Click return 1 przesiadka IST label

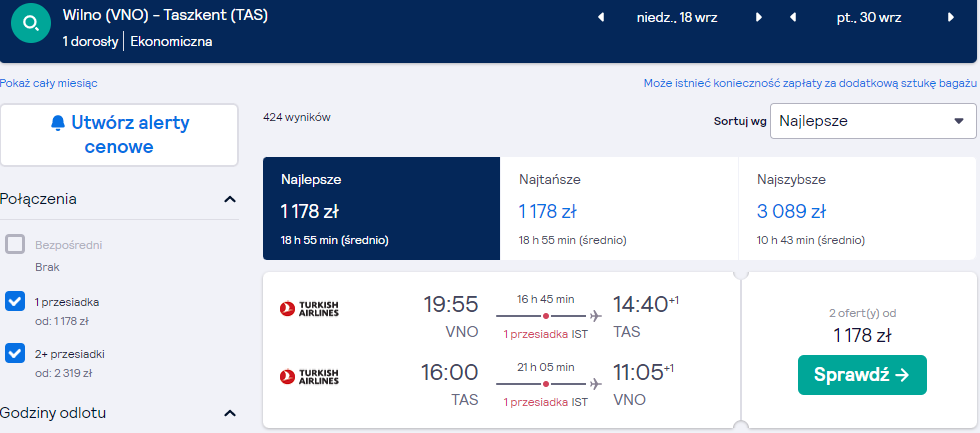pyautogui.click(x=546, y=402)
